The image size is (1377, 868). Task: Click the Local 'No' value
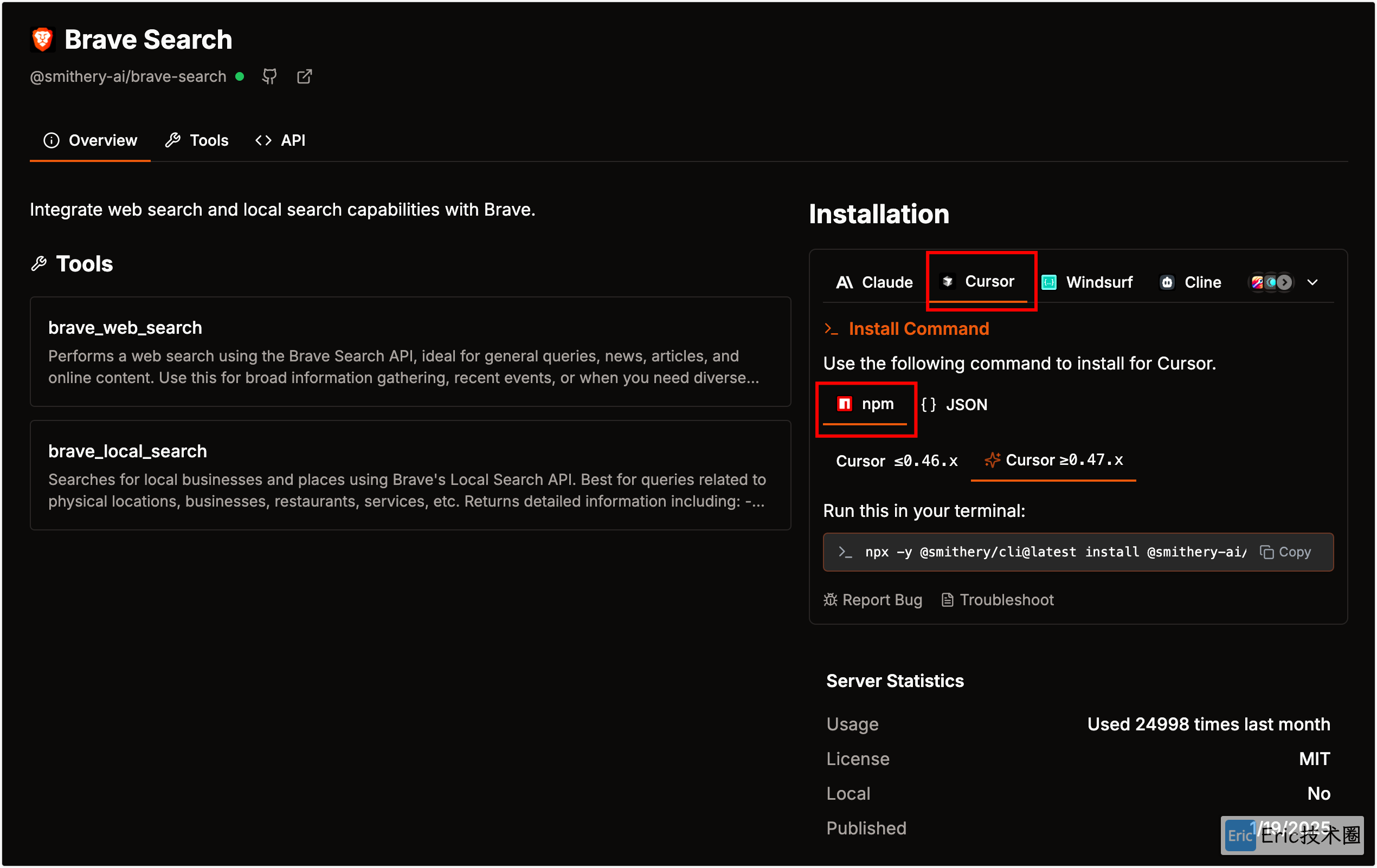(1318, 793)
